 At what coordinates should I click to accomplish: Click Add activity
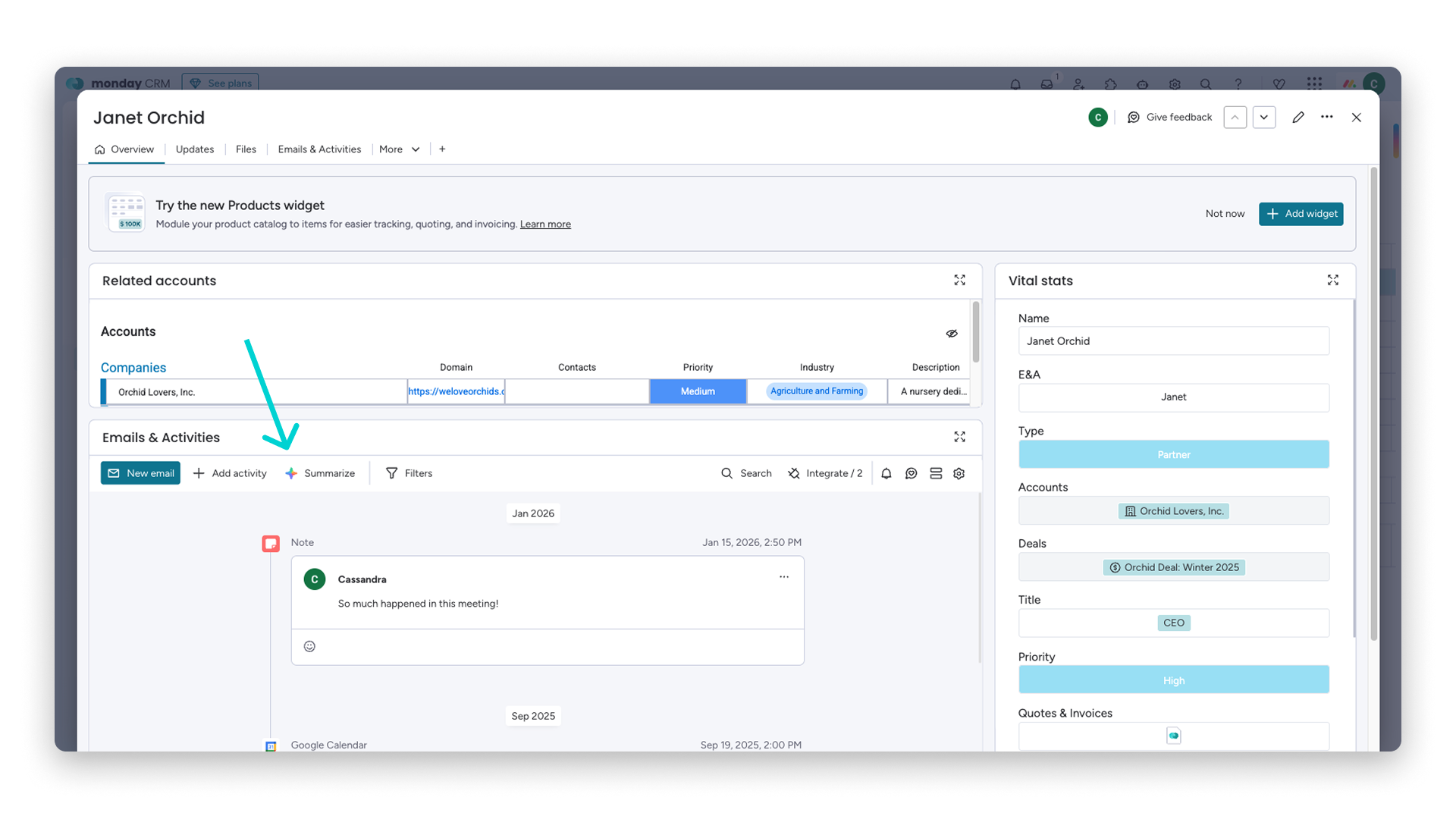click(x=230, y=473)
